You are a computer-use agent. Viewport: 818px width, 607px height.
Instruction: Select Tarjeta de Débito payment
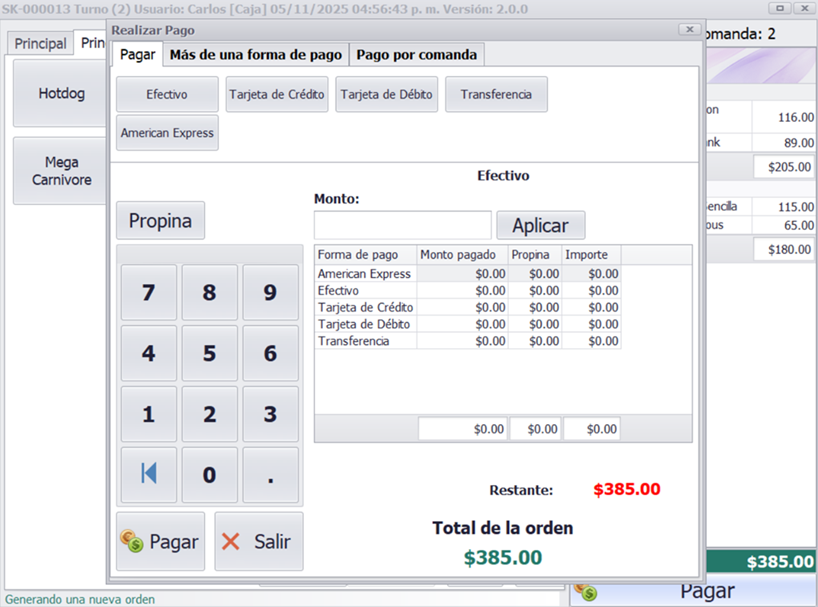pos(386,94)
